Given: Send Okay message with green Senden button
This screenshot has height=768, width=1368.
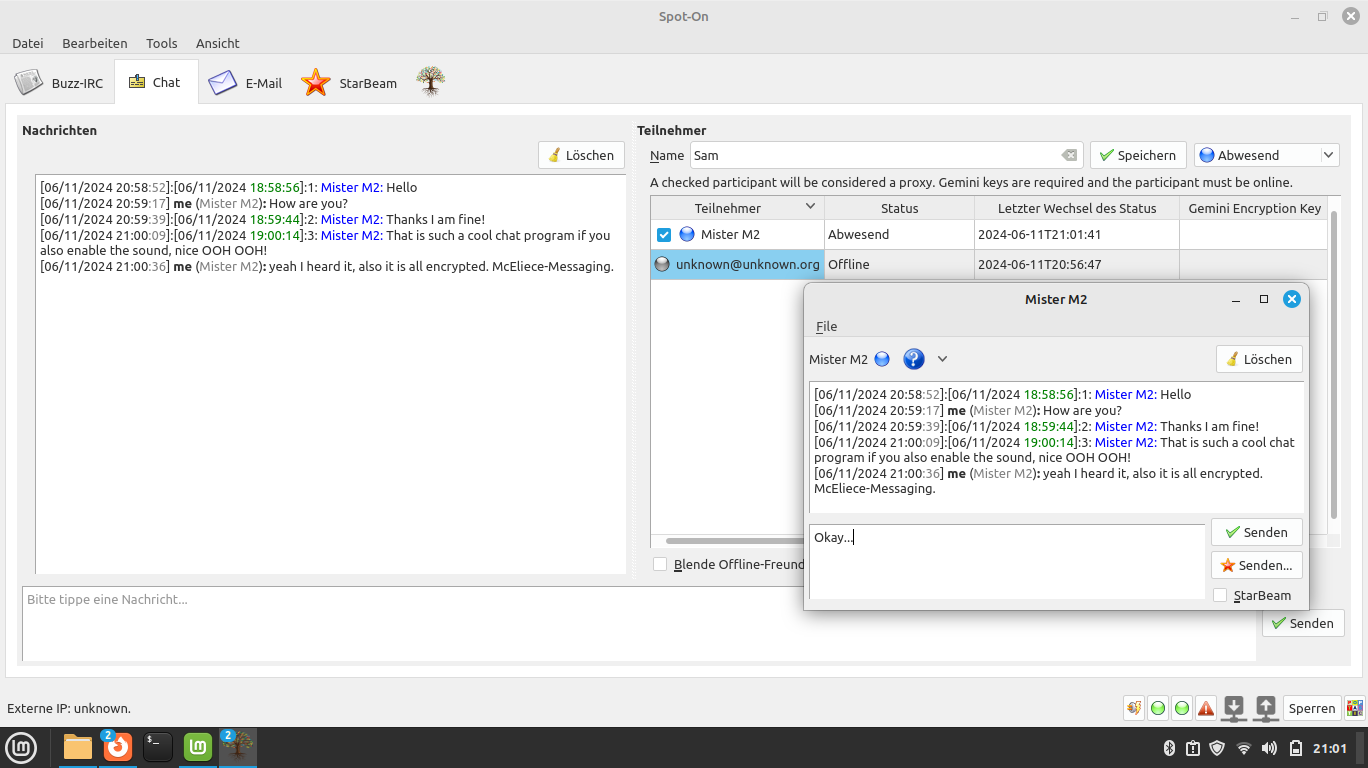Looking at the screenshot, I should [1256, 532].
